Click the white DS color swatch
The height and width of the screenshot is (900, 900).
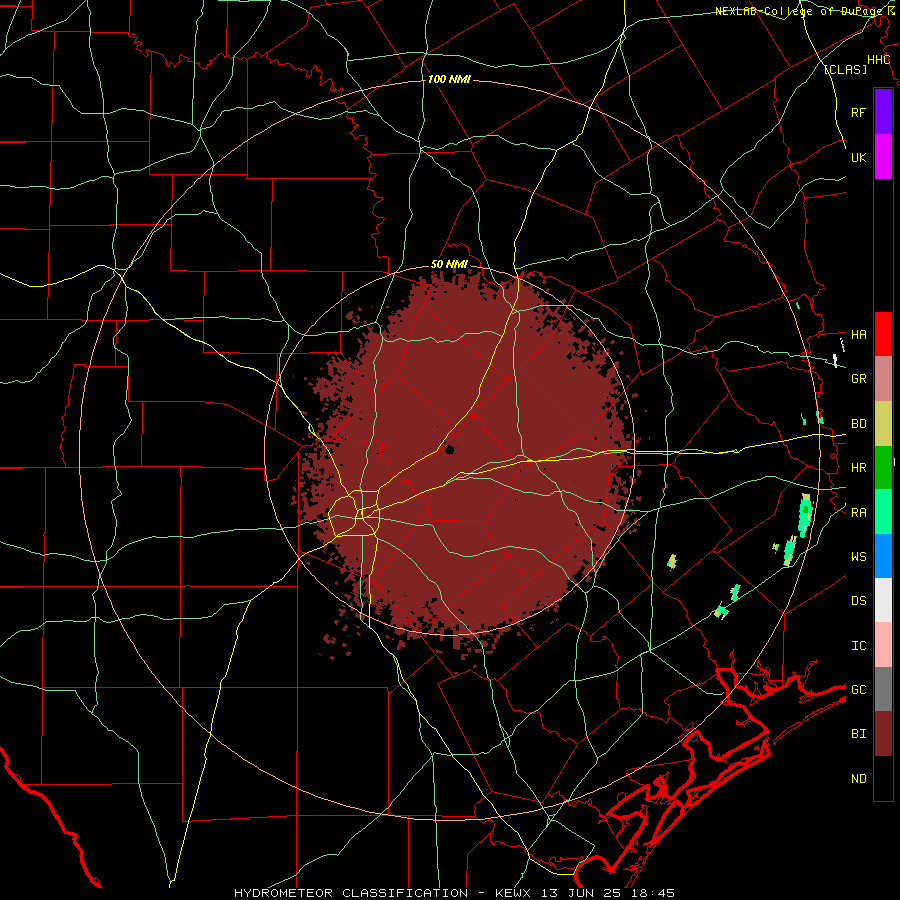point(883,600)
